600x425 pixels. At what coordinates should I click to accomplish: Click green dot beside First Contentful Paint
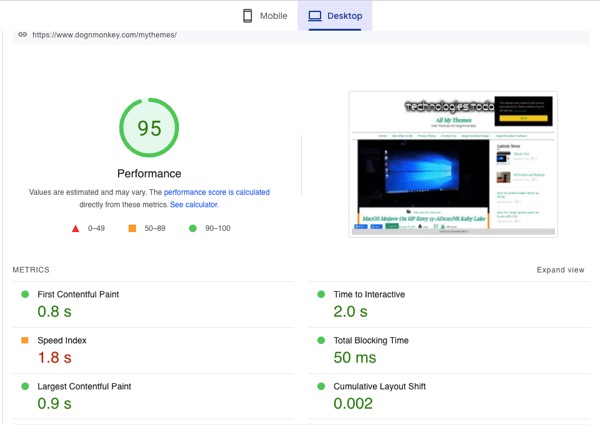pos(25,295)
